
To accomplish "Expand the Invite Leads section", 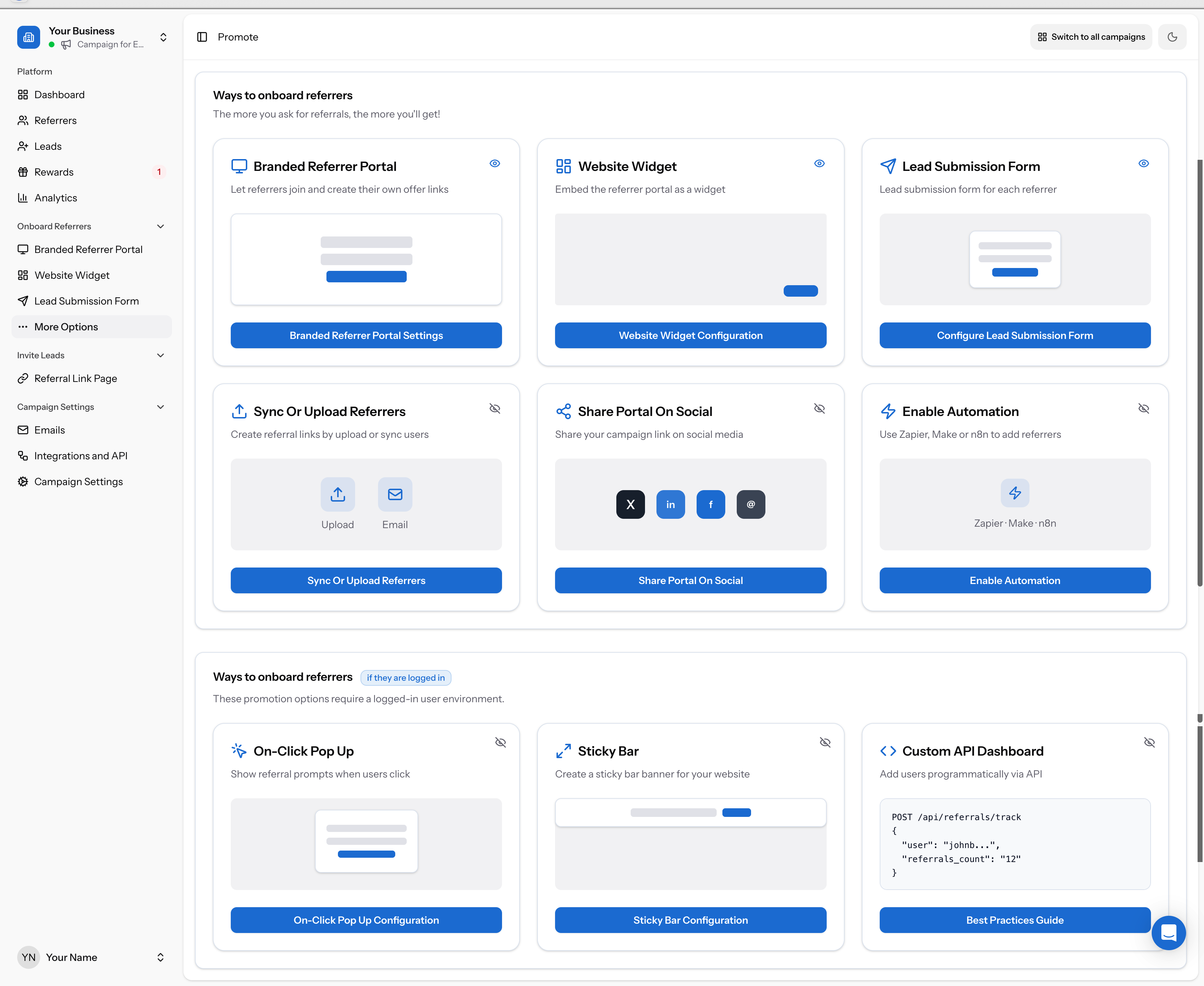I will [160, 355].
